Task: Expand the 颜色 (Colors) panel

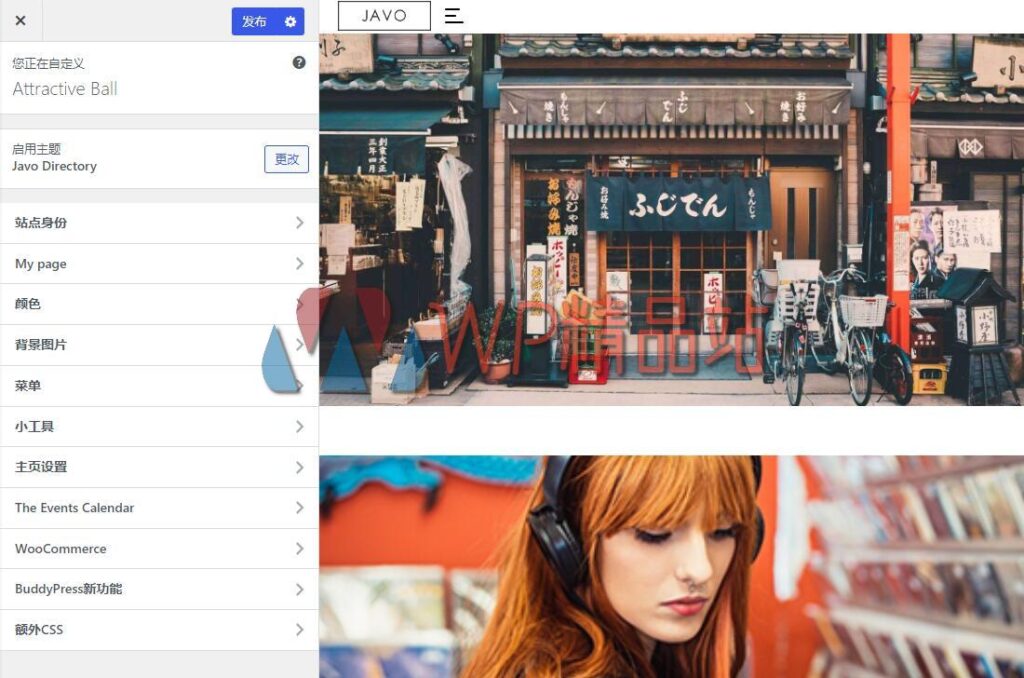Action: click(x=160, y=304)
